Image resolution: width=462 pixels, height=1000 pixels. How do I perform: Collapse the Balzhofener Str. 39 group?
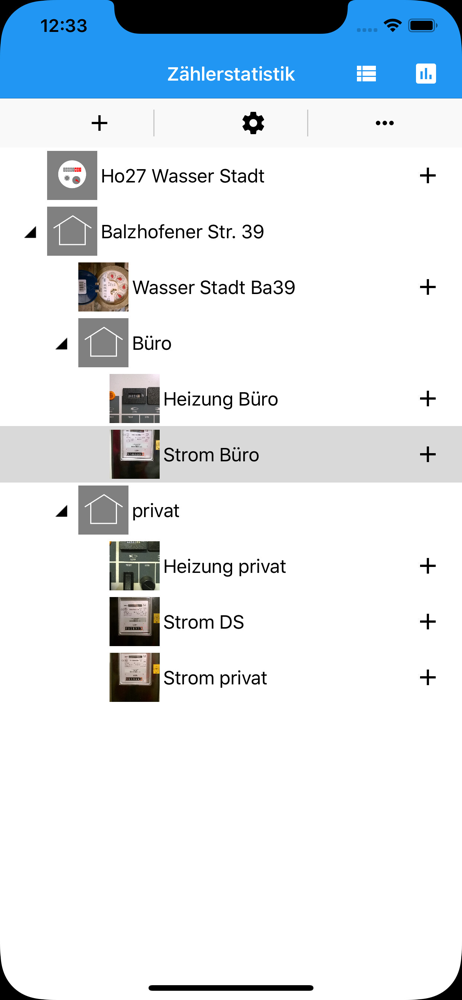pyautogui.click(x=30, y=233)
